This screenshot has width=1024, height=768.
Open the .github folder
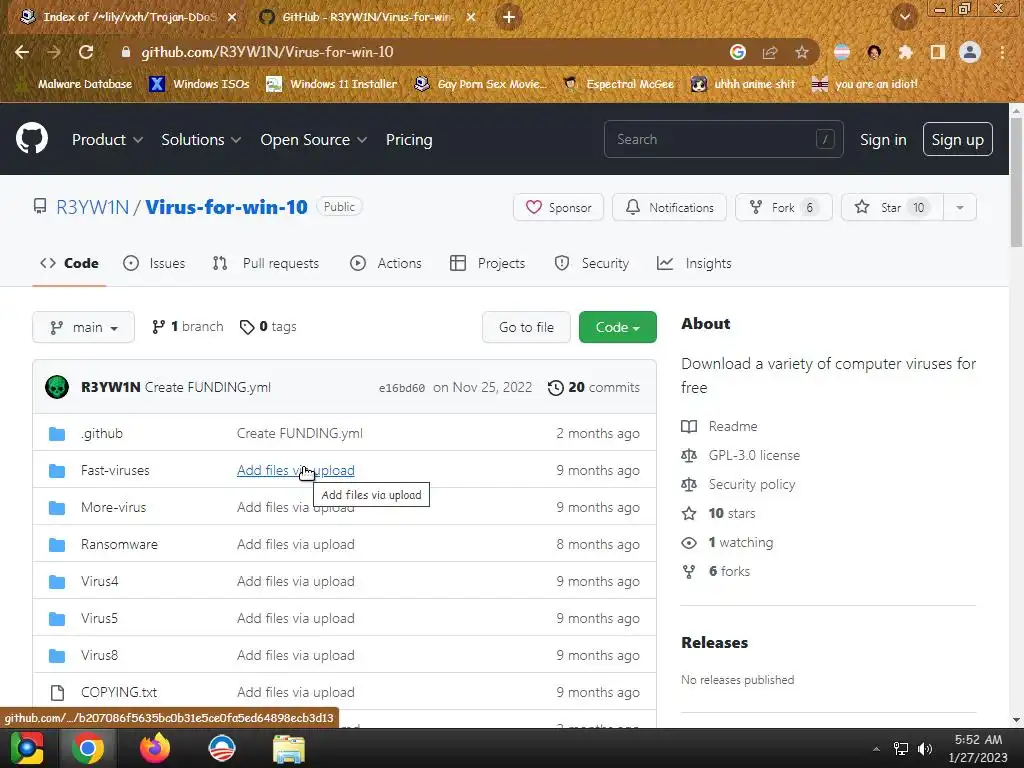pyautogui.click(x=102, y=434)
